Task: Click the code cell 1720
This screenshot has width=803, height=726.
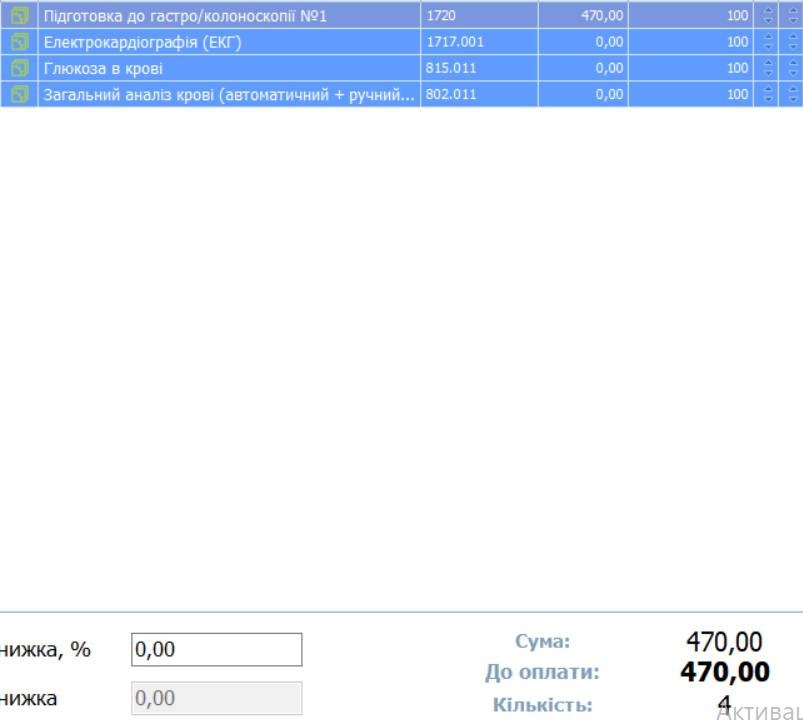Action: coord(479,15)
